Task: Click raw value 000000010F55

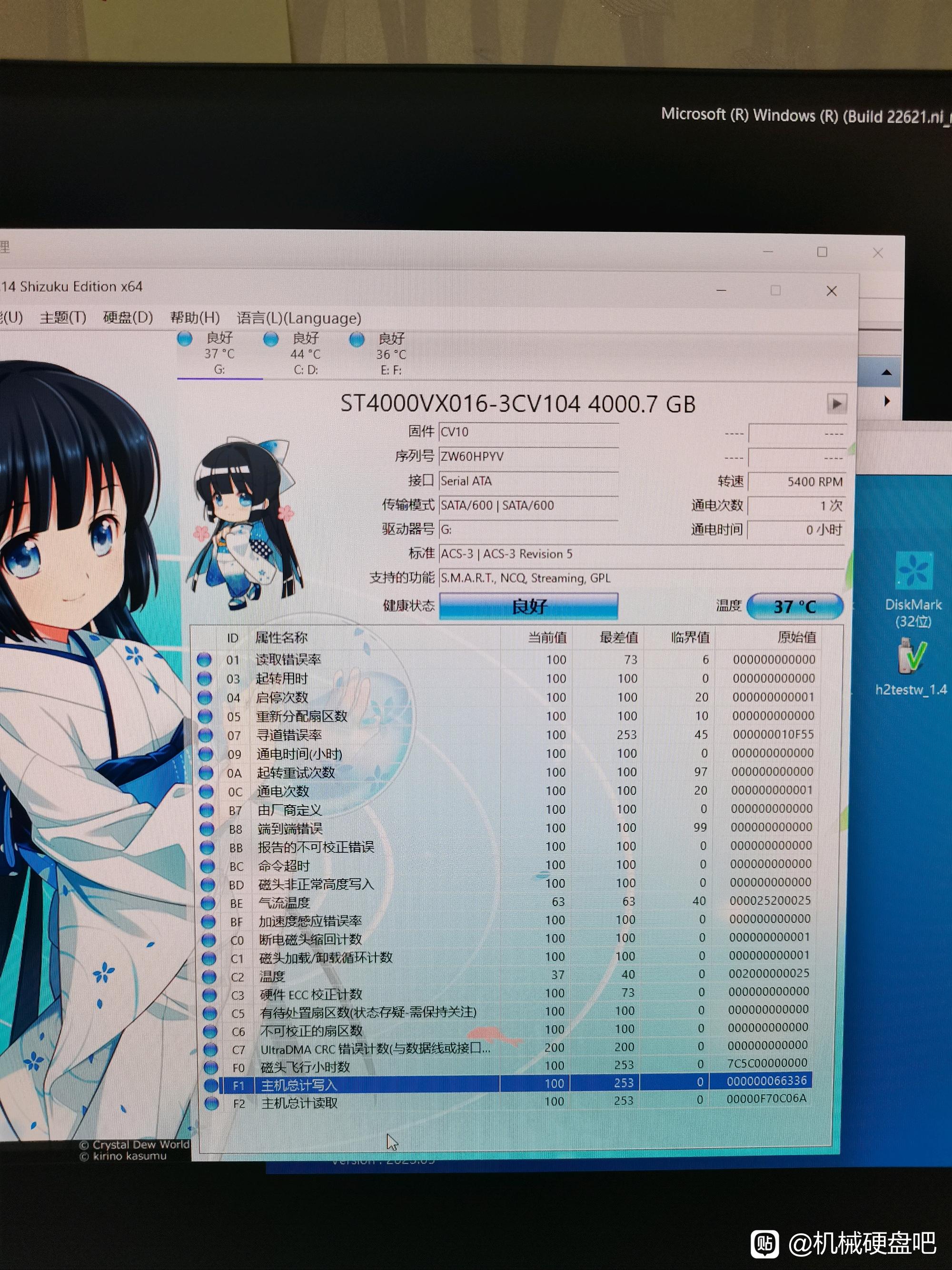Action: (x=773, y=734)
